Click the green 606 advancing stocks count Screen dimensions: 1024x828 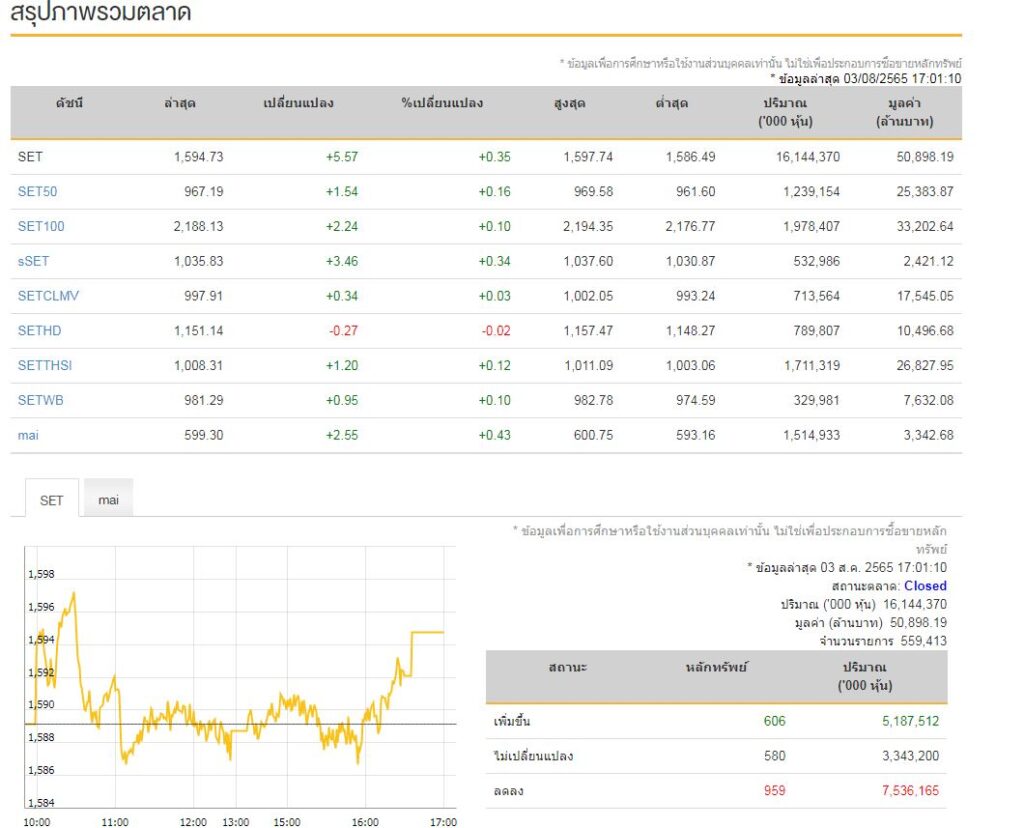(774, 721)
